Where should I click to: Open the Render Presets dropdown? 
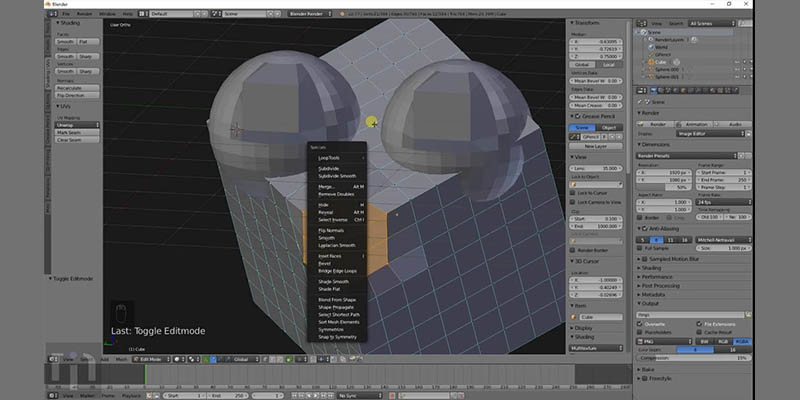click(x=686, y=156)
